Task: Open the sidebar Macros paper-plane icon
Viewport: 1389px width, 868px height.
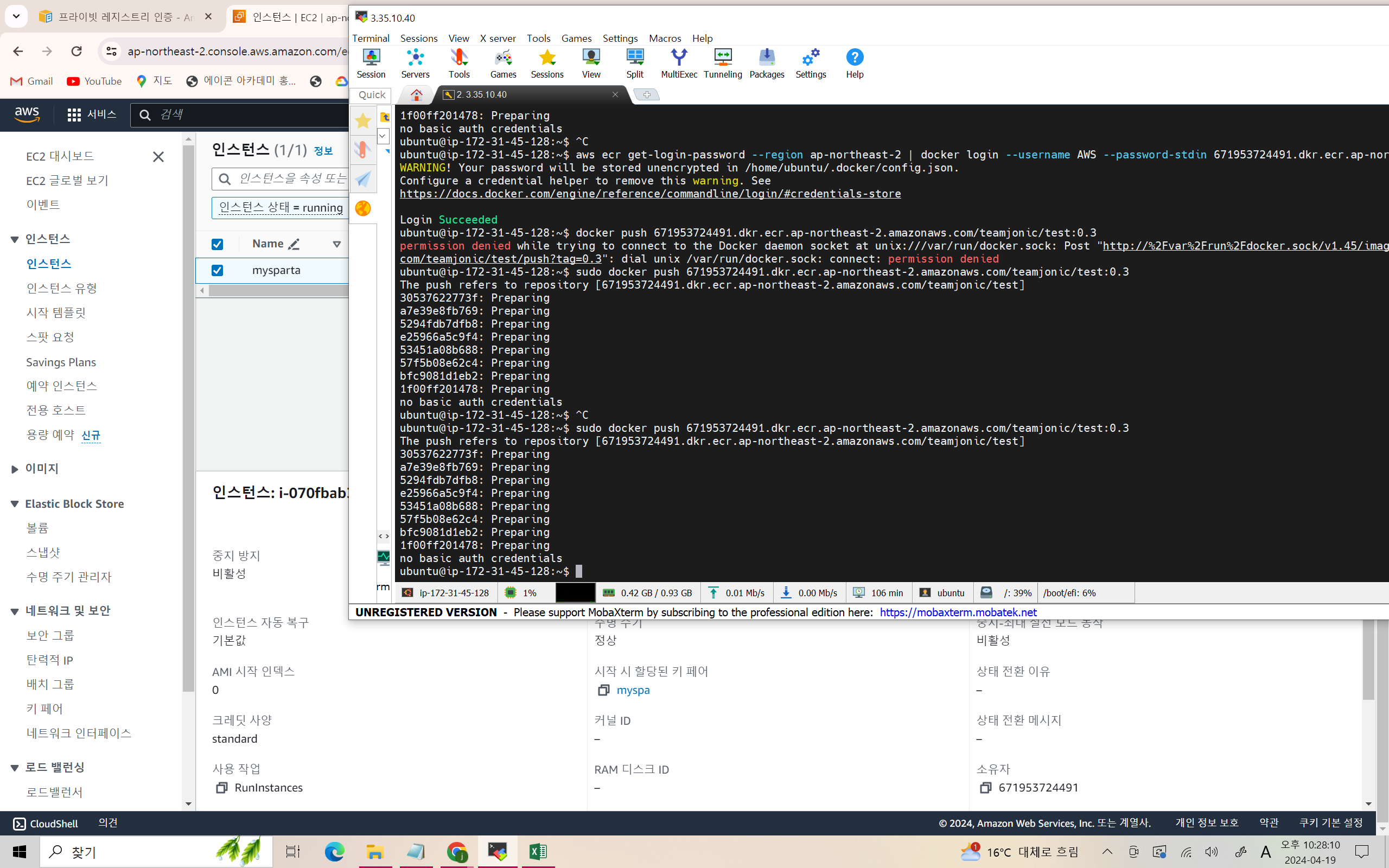Action: coord(363,179)
